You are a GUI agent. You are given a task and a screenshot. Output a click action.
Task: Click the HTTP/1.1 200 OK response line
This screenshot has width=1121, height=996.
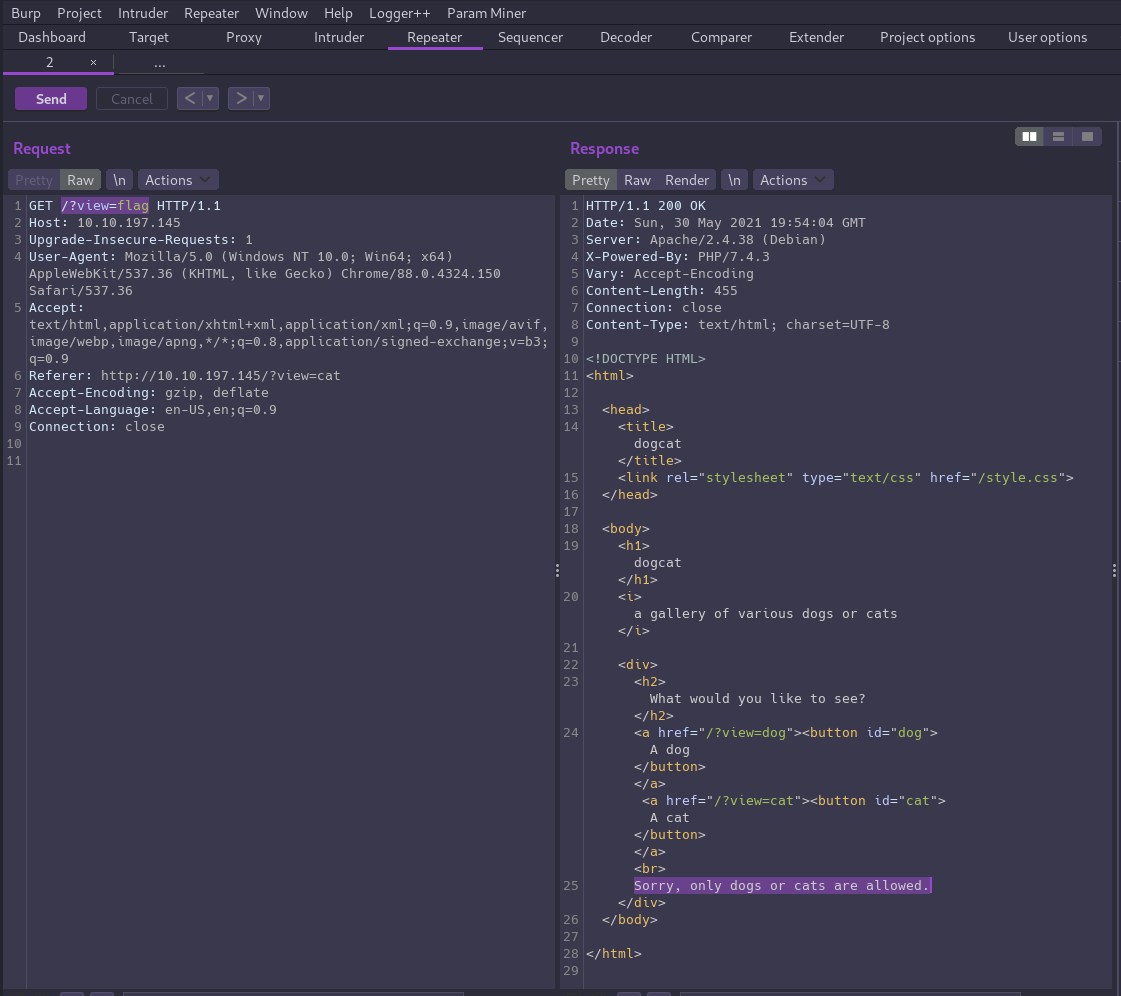646,206
